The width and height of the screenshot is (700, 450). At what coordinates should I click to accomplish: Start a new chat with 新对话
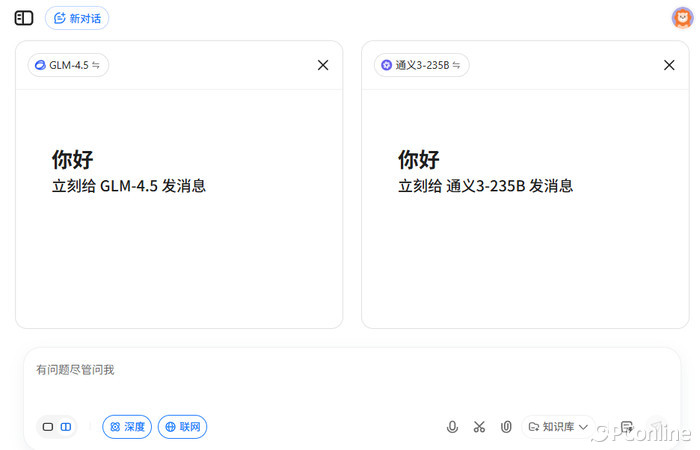(77, 18)
